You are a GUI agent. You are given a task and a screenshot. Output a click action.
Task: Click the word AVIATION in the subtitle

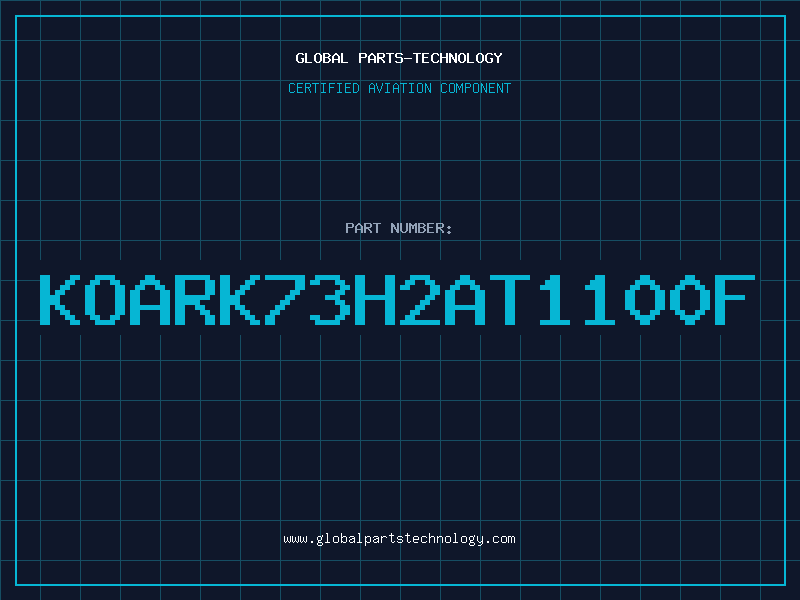pyautogui.click(x=400, y=88)
